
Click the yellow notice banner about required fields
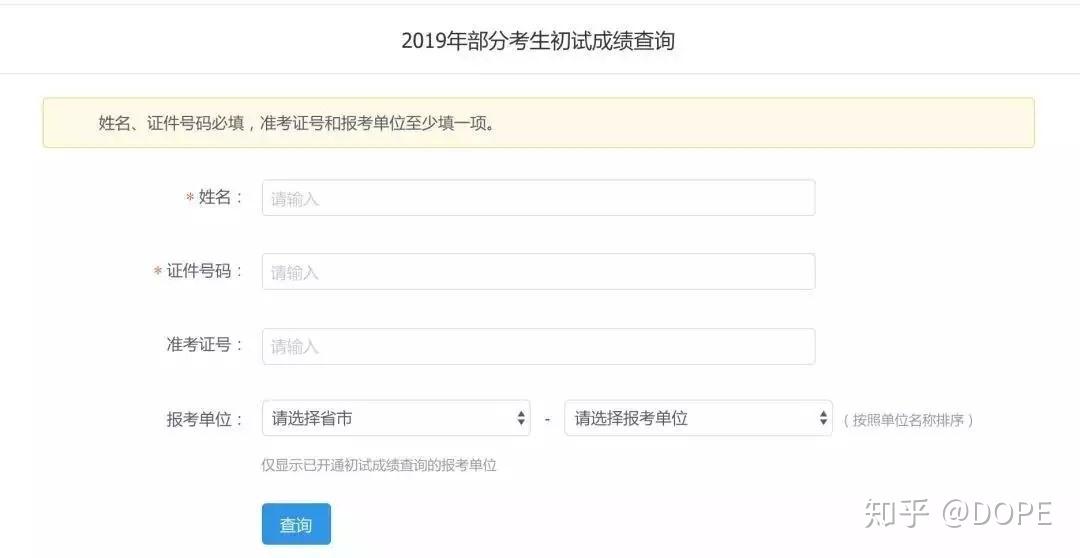pos(539,123)
